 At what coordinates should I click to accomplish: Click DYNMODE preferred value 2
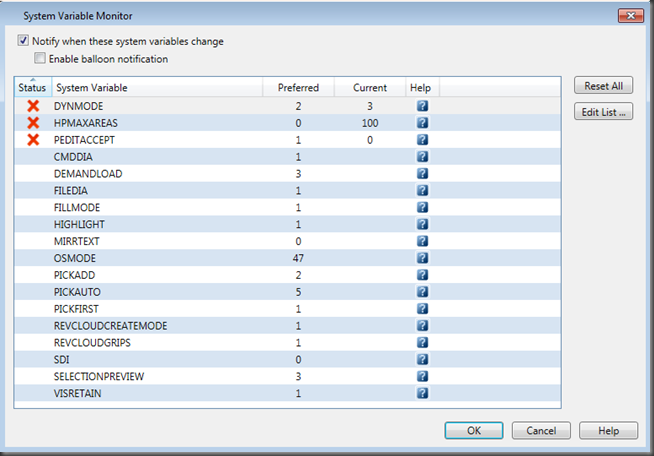(x=298, y=106)
